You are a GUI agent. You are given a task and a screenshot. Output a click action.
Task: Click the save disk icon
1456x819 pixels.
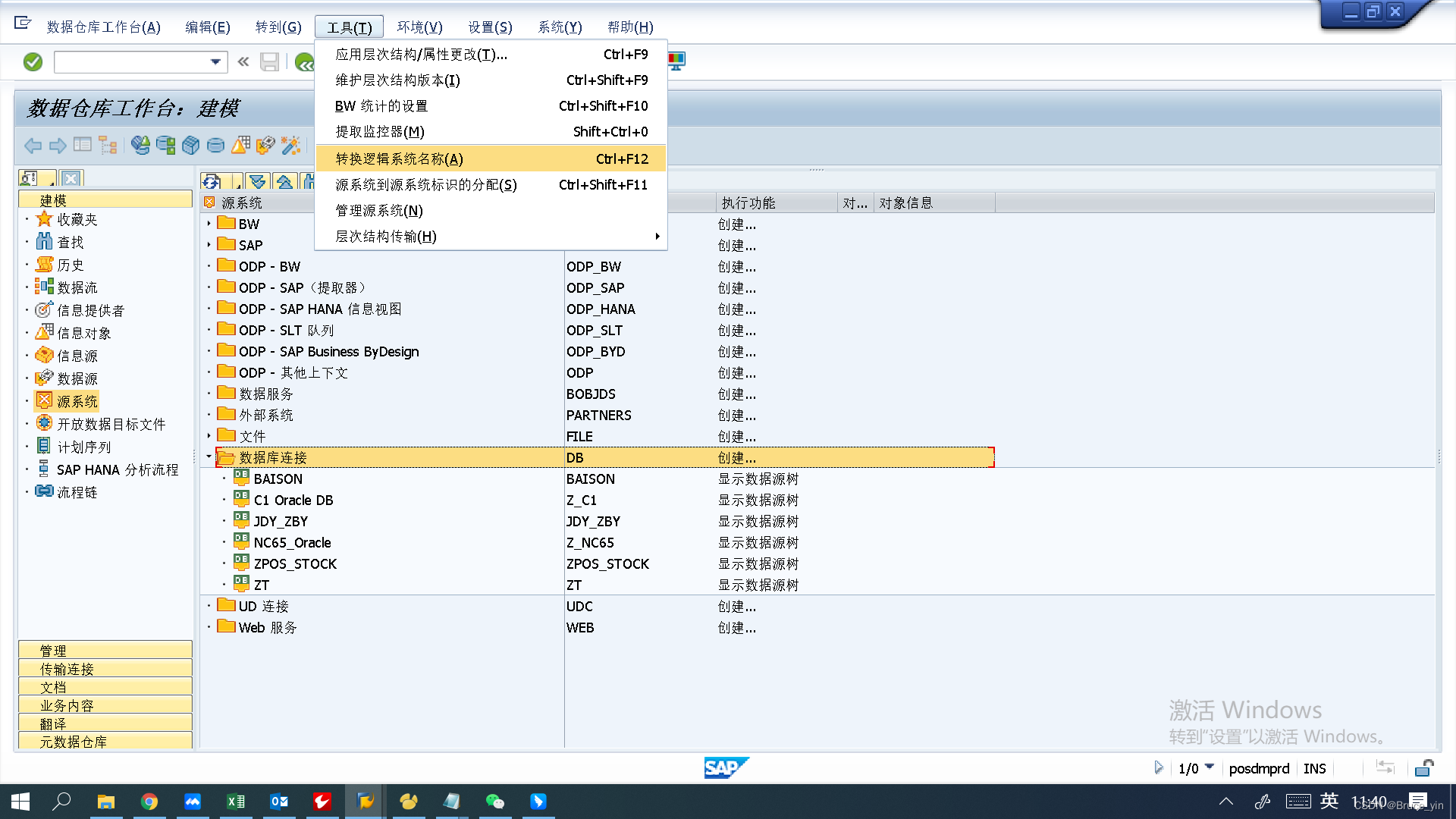click(x=269, y=62)
